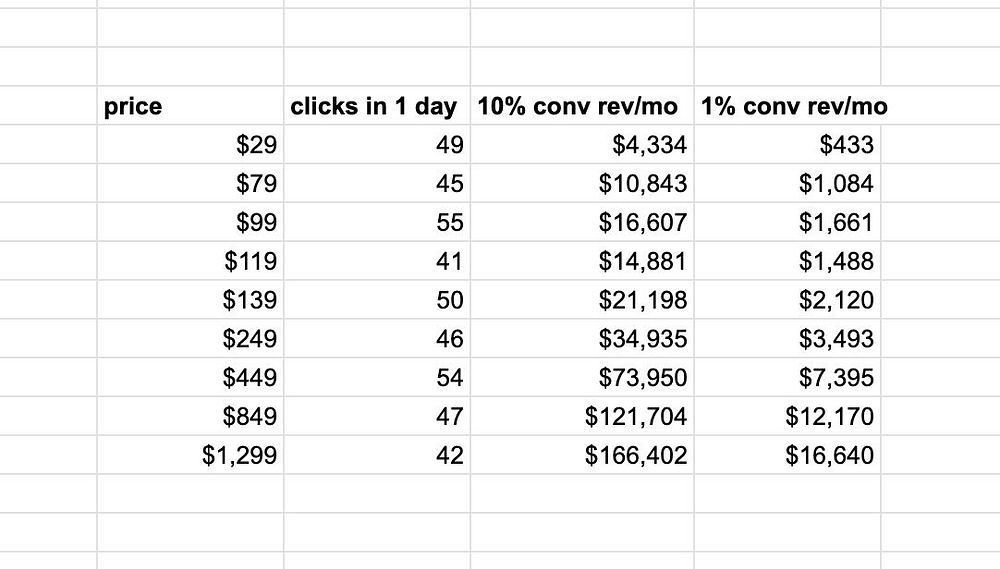Select the '1% conv rev/mo' header cell
The height and width of the screenshot is (569, 1000).
pyautogui.click(x=788, y=106)
